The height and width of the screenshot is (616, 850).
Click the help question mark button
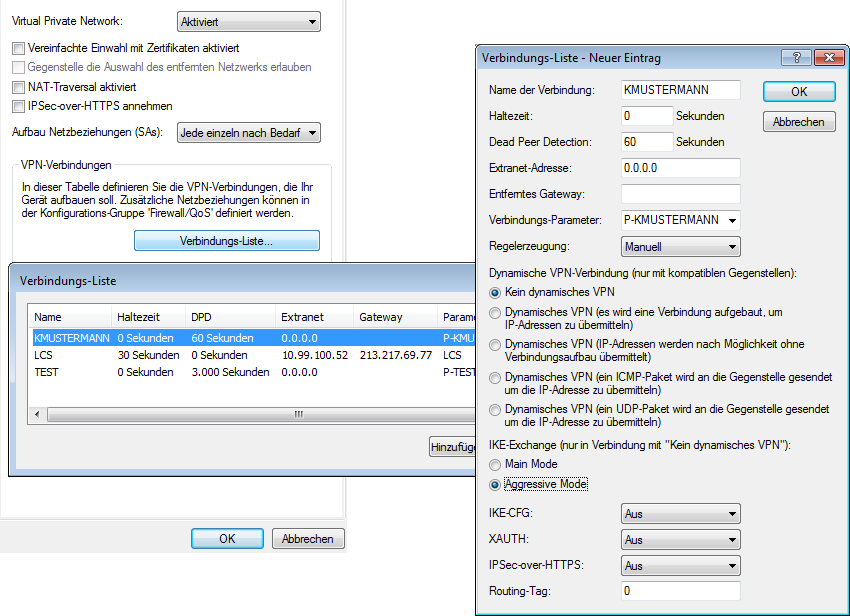[796, 58]
